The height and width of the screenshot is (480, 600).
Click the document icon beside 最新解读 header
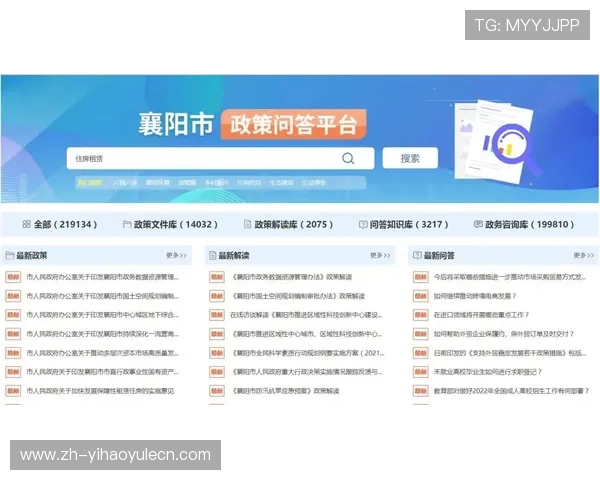point(212,255)
